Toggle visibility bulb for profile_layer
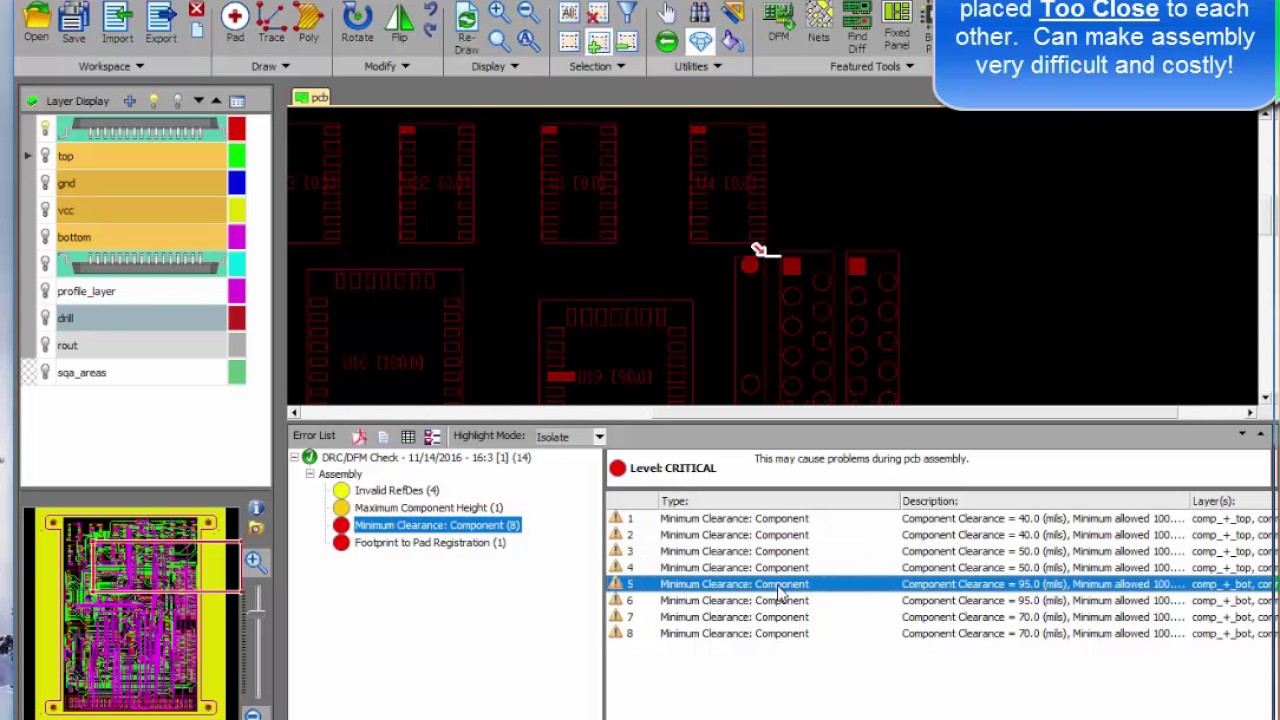 coord(45,291)
